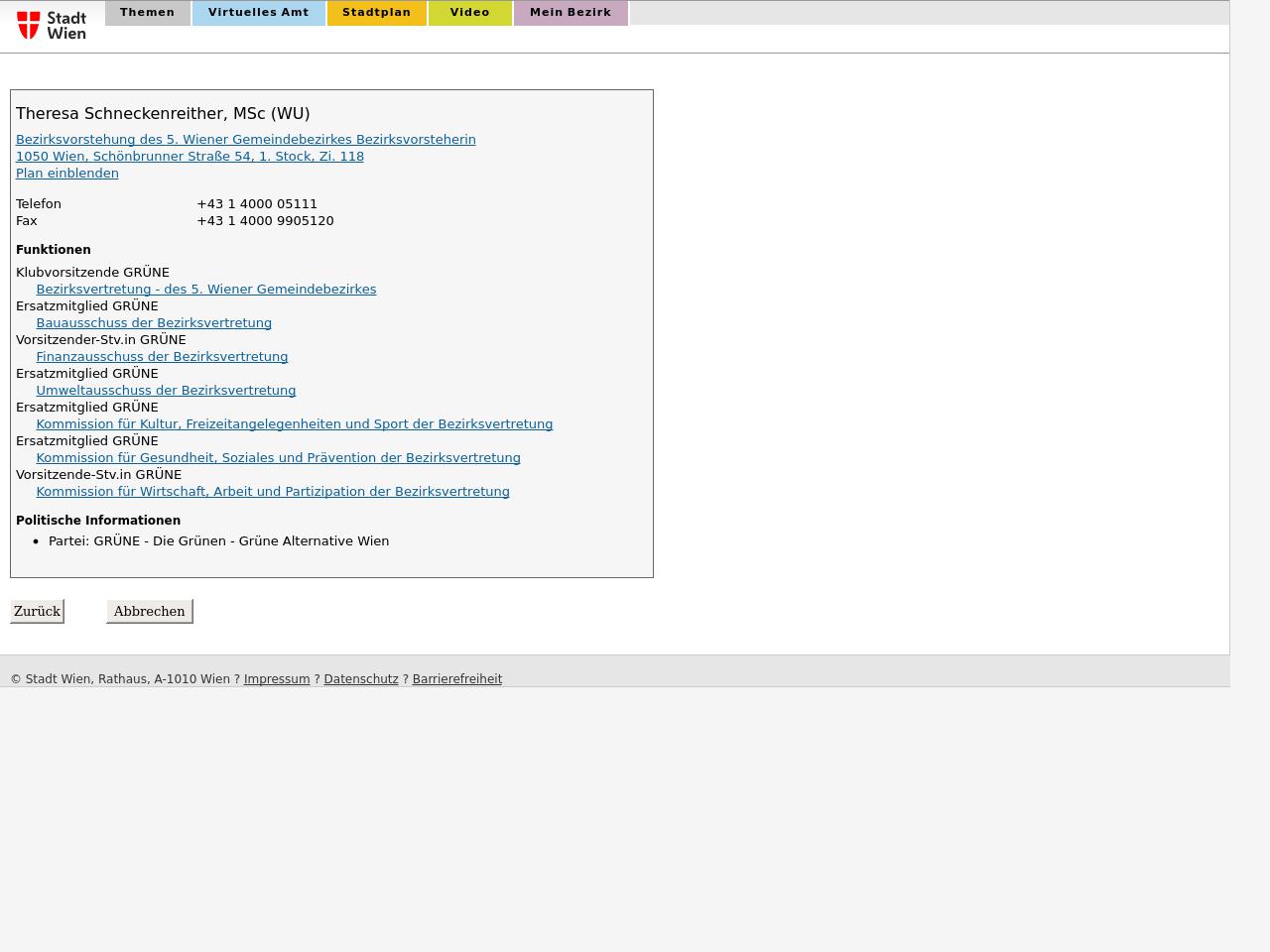The image size is (1270, 952).
Task: Select the Video tab
Action: pyautogui.click(x=469, y=13)
